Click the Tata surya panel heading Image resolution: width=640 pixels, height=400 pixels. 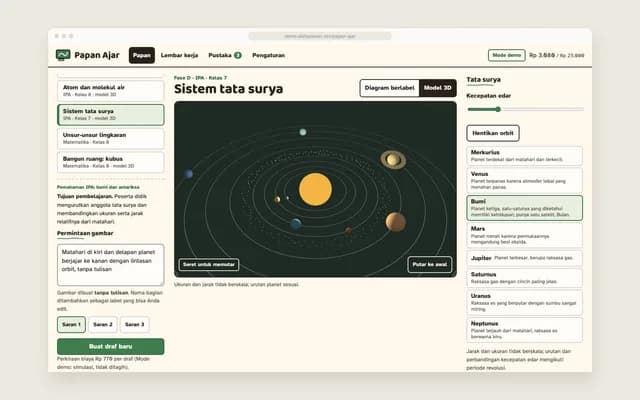(x=483, y=80)
